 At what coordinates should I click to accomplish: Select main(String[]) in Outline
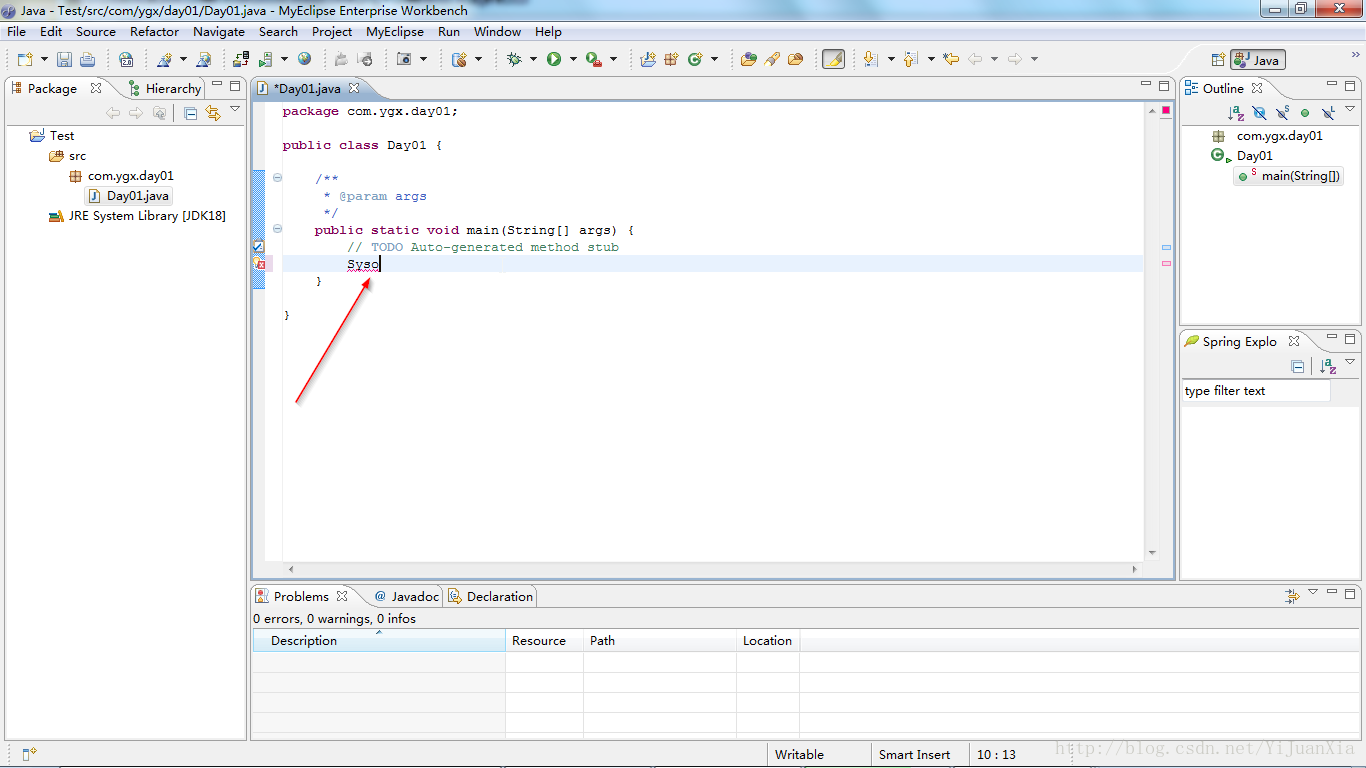click(1289, 176)
